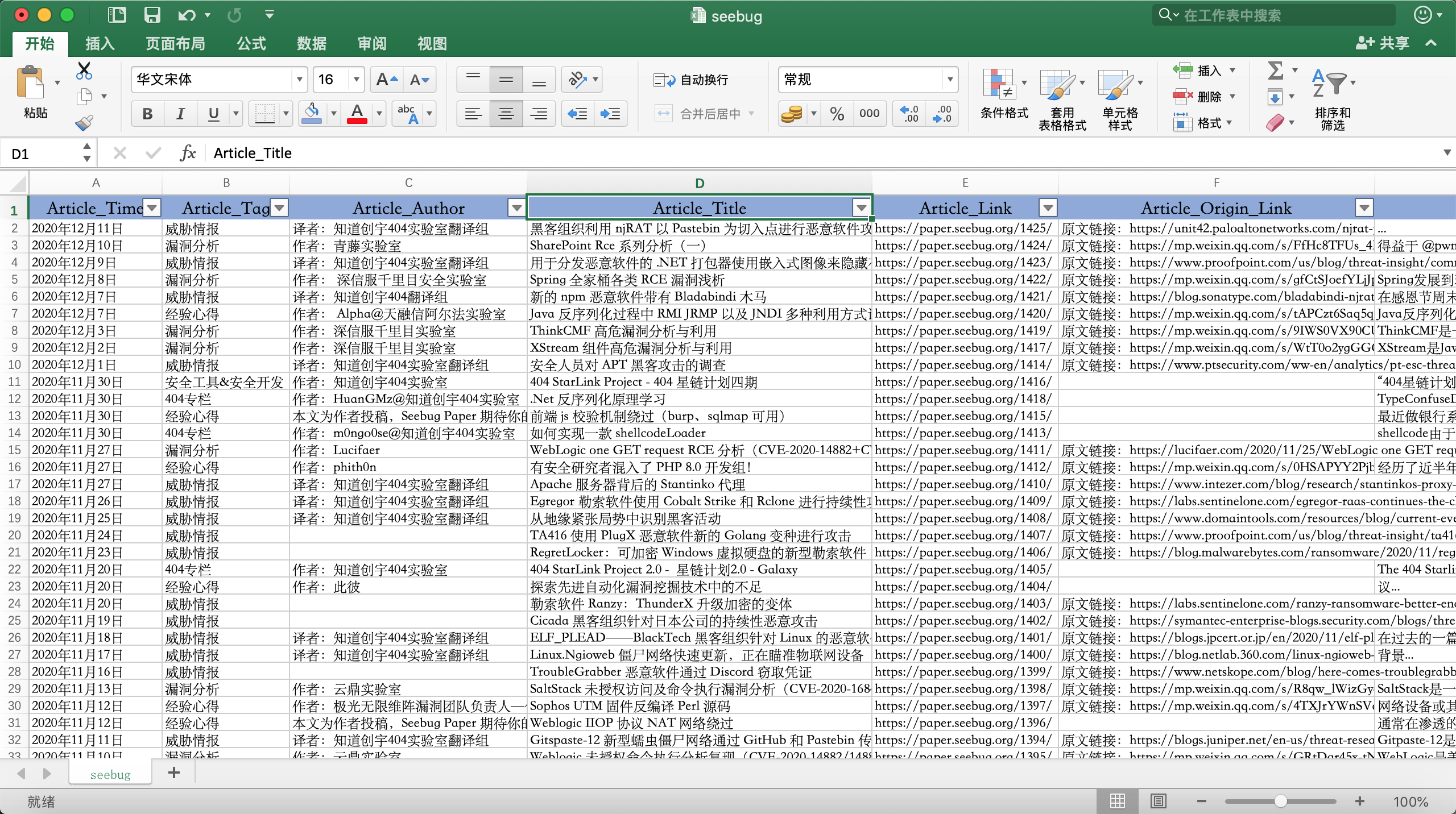This screenshot has width=1456, height=814.
Task: Switch to the 公式 ribbon tab
Action: (251, 44)
